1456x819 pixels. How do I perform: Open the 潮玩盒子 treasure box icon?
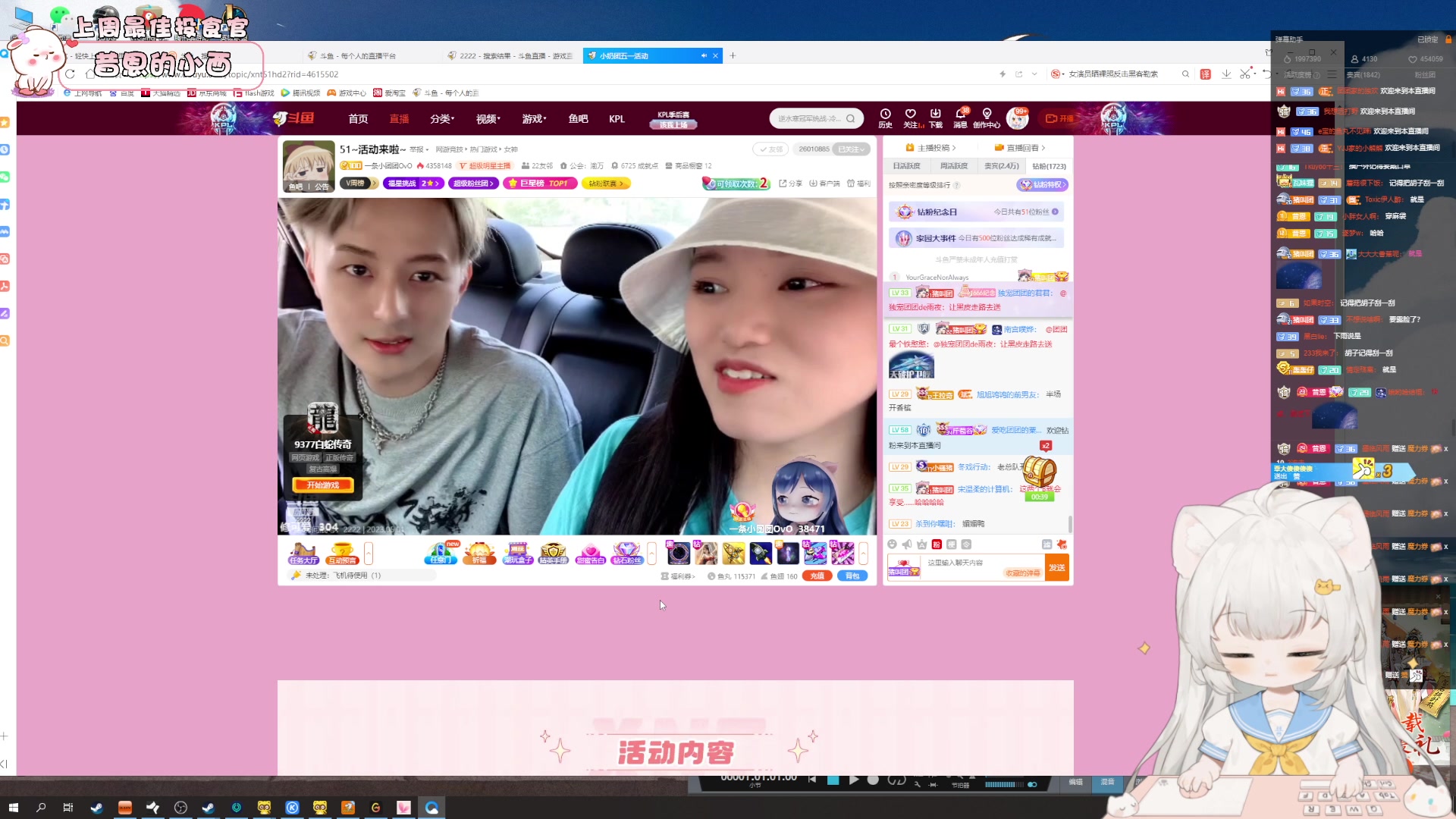tap(517, 554)
